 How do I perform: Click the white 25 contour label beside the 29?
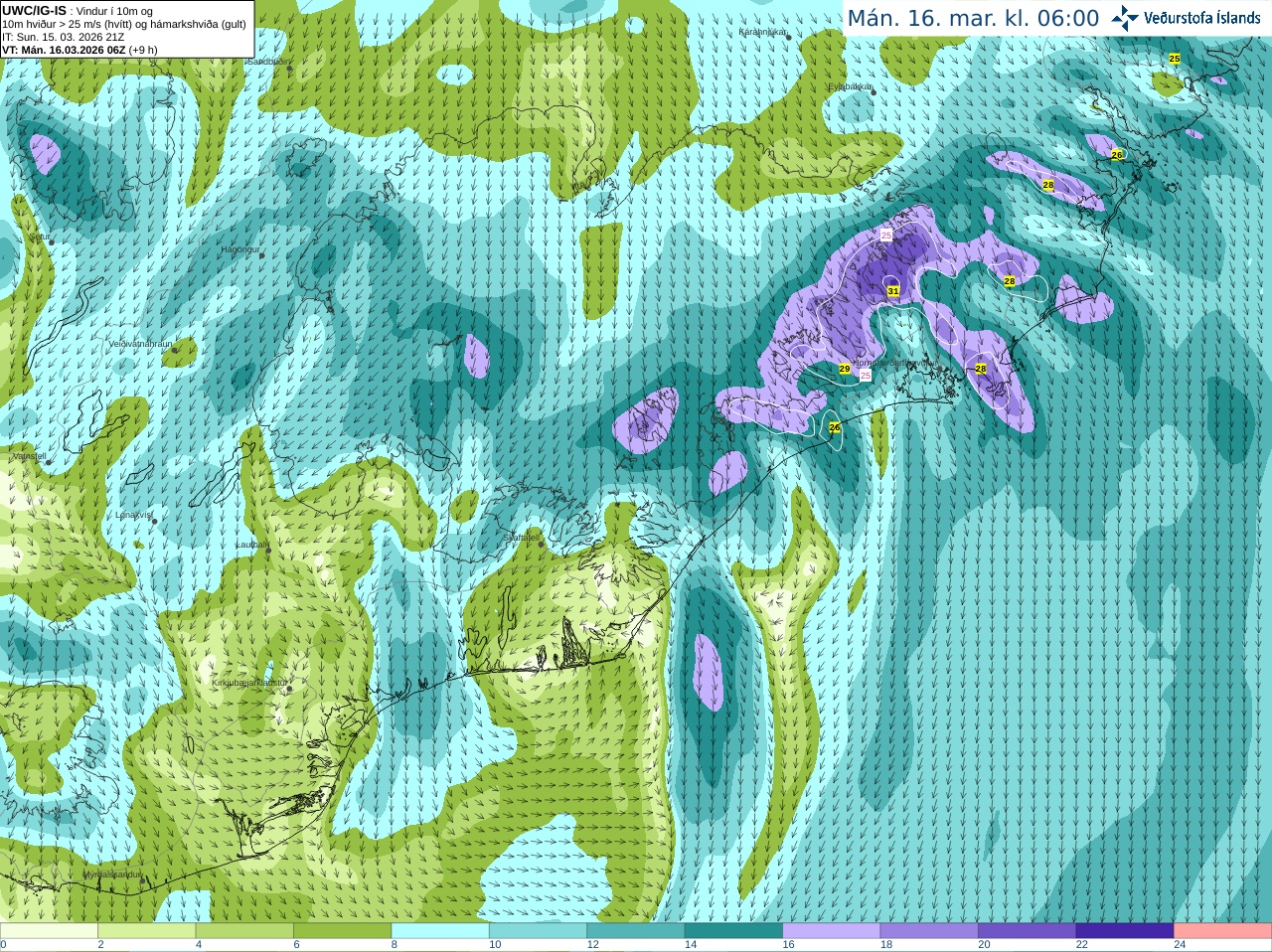coord(866,376)
